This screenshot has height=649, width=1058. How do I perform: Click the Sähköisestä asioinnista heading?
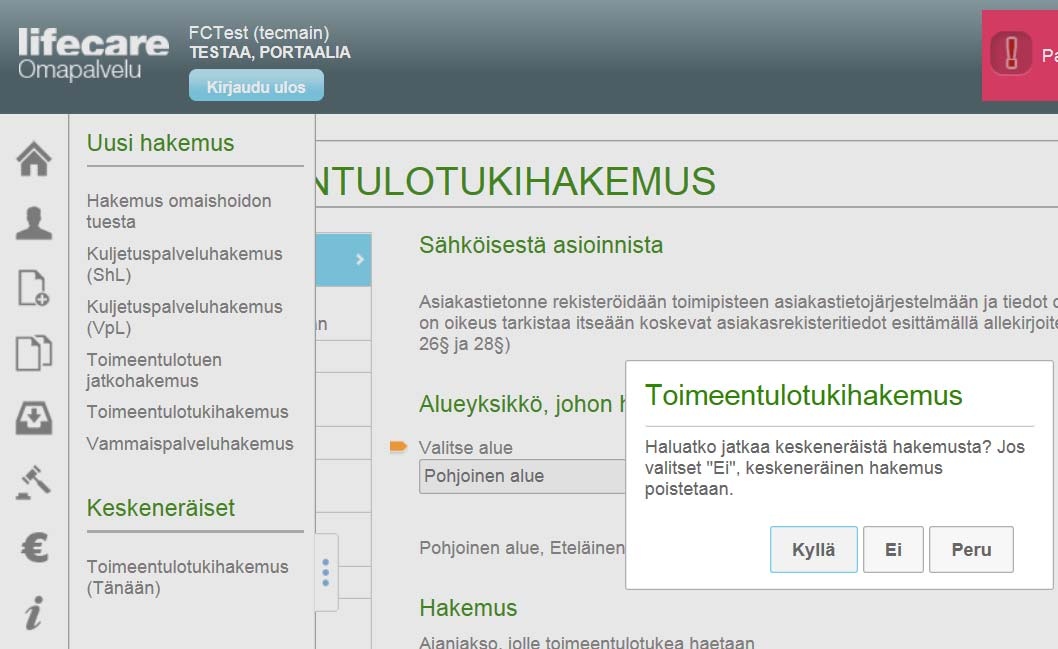(x=541, y=245)
